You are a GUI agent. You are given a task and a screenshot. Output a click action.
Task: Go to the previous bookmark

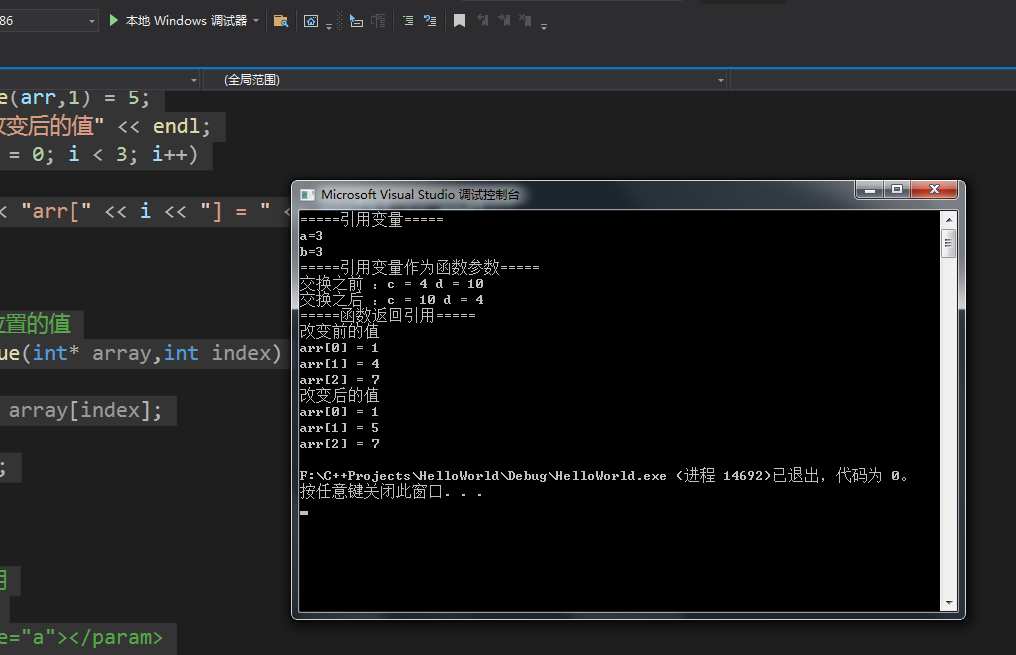(x=483, y=21)
